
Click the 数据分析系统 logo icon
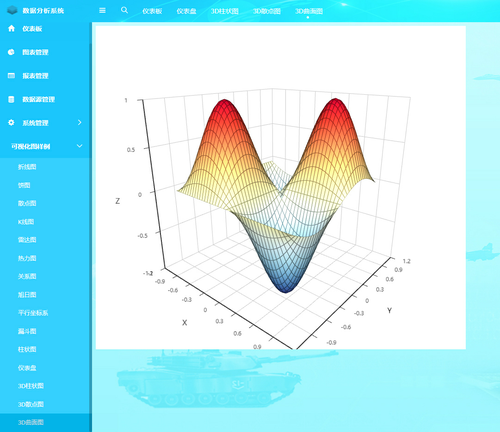pyautogui.click(x=12, y=10)
